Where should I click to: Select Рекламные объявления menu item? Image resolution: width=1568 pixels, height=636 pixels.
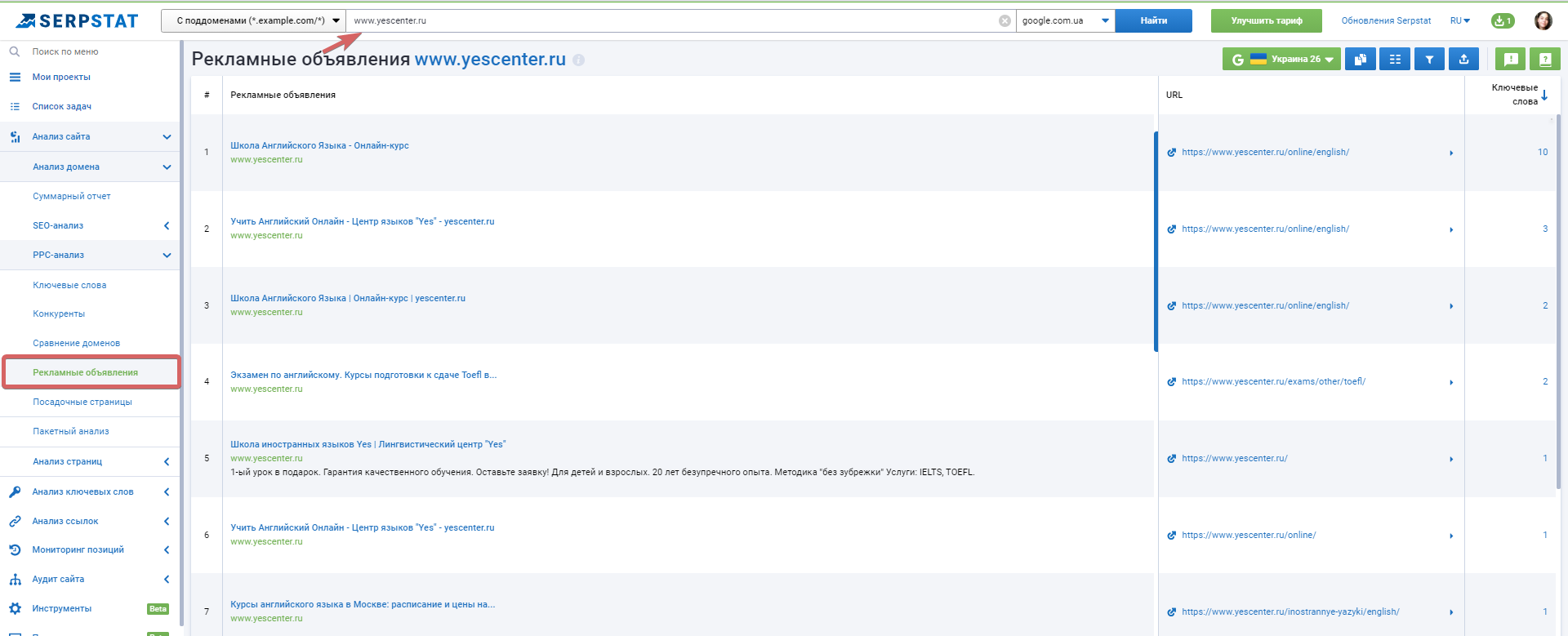[85, 372]
